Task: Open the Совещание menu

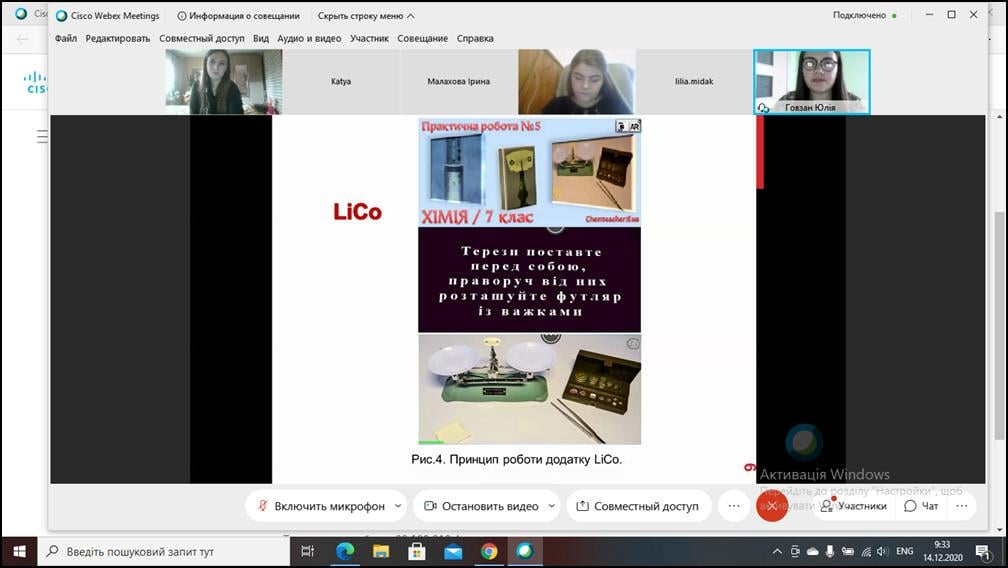Action: pyautogui.click(x=422, y=39)
